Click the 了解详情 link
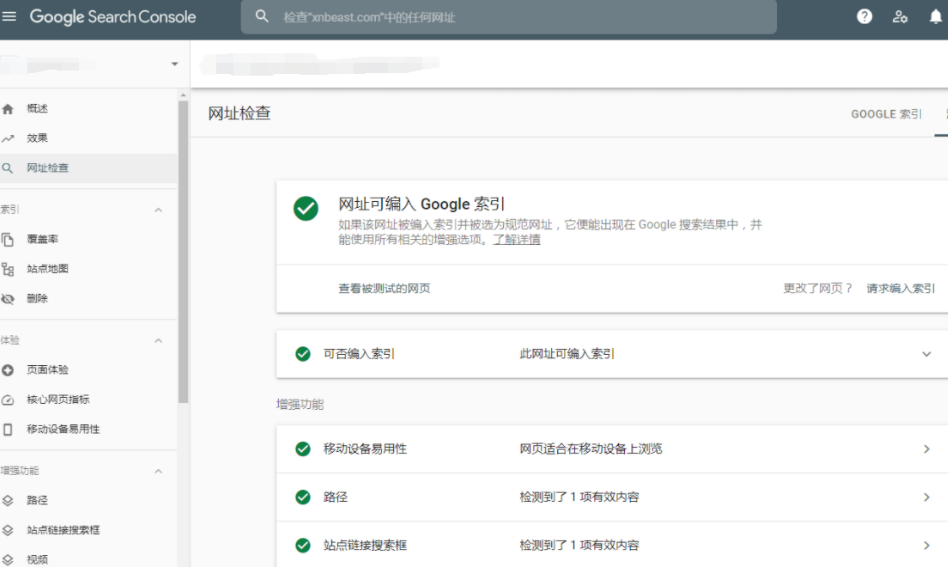 pyautogui.click(x=516, y=240)
